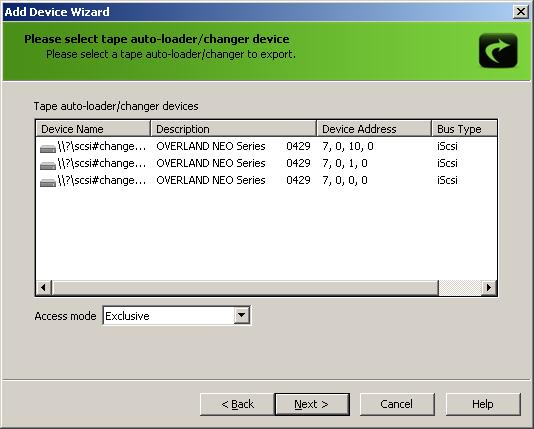Sort by Device Address column header
The height and width of the screenshot is (429, 534).
coord(374,129)
